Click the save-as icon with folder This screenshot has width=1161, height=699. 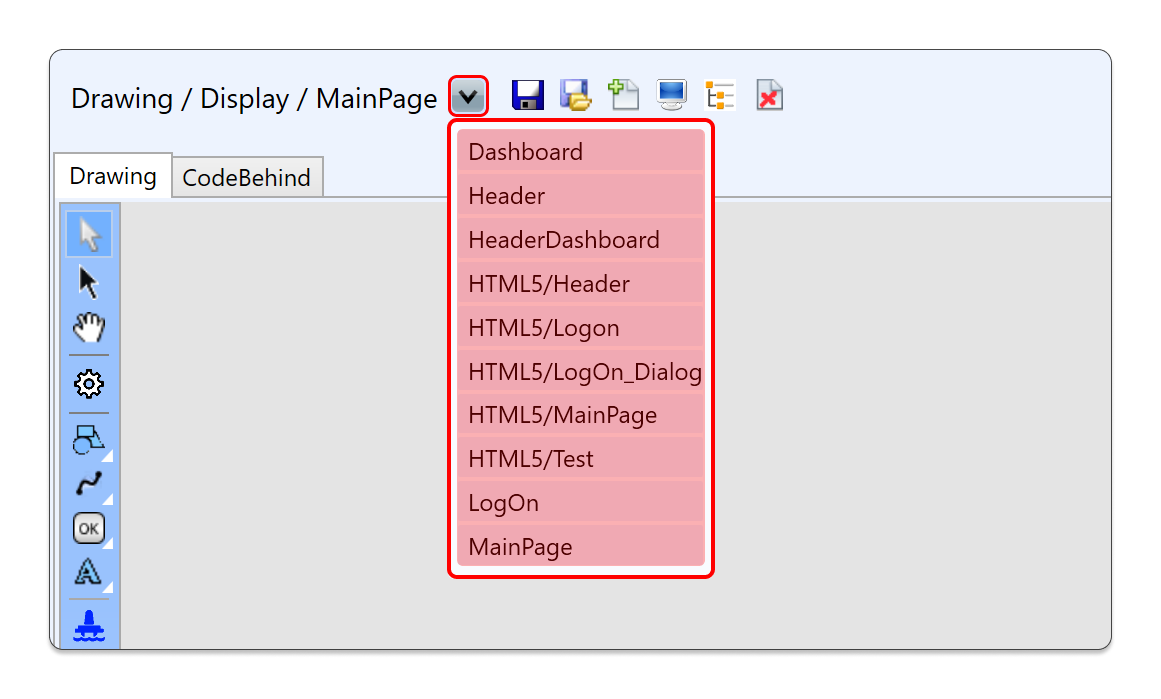click(575, 95)
